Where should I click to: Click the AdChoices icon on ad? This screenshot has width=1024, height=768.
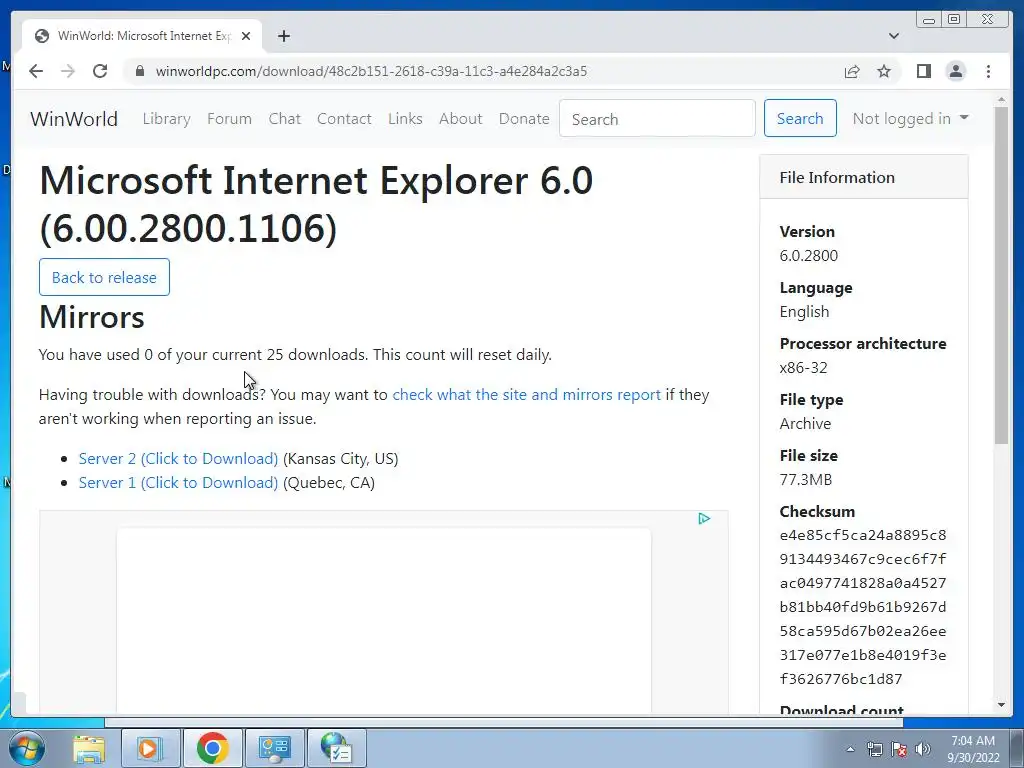click(704, 519)
